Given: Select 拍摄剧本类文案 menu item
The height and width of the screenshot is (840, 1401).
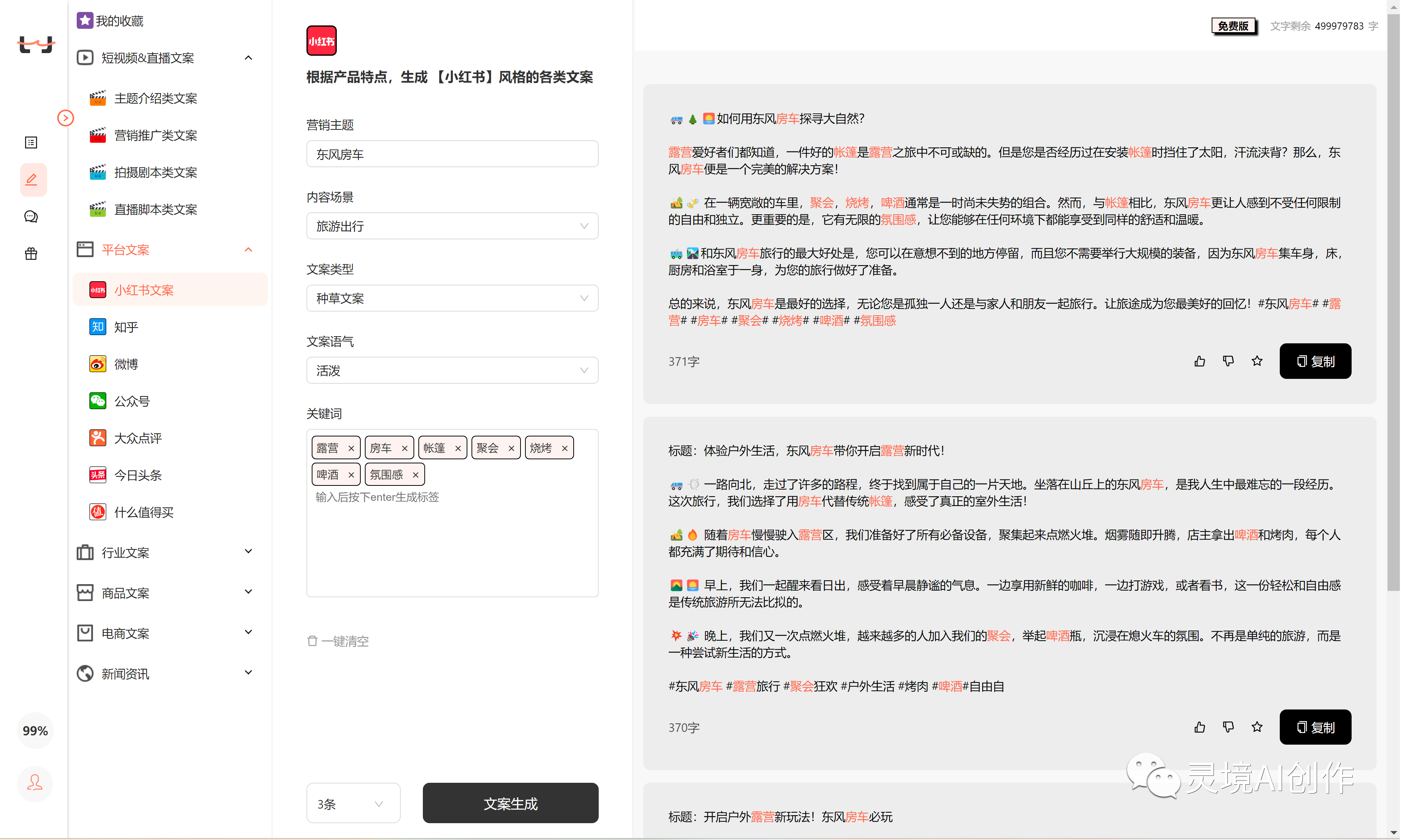Looking at the screenshot, I should click(170, 172).
